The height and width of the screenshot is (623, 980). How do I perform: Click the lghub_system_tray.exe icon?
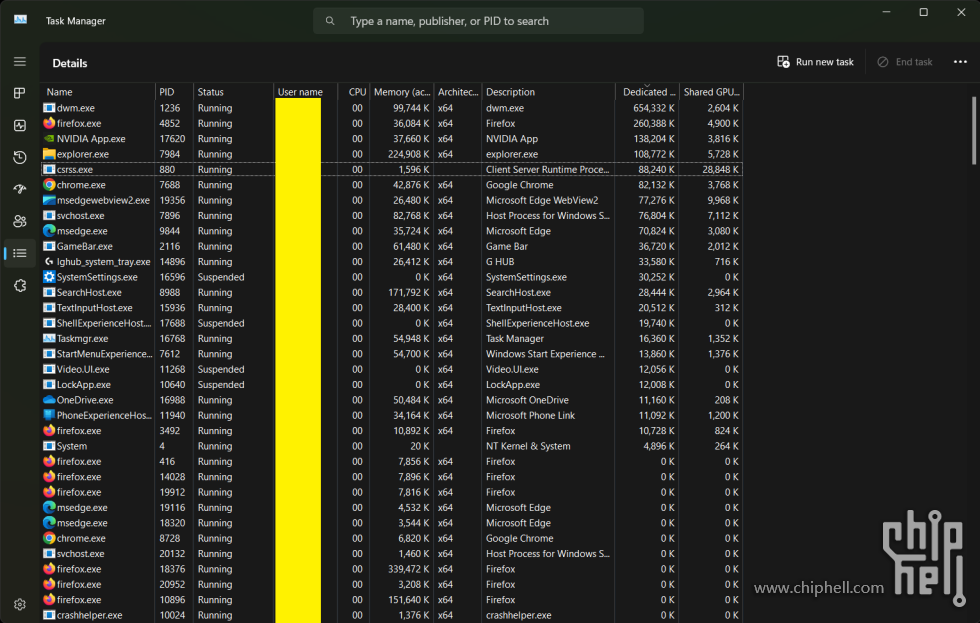(49, 262)
